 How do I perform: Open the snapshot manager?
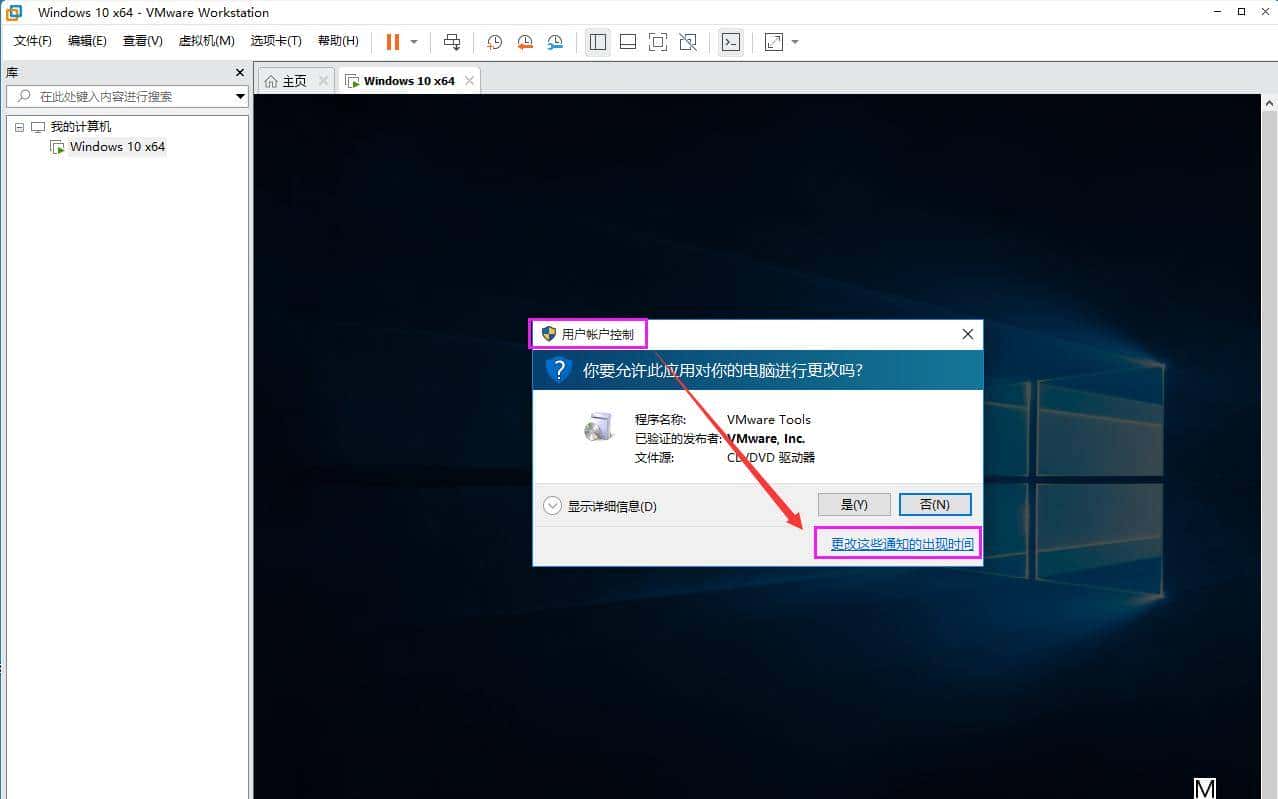[x=556, y=42]
